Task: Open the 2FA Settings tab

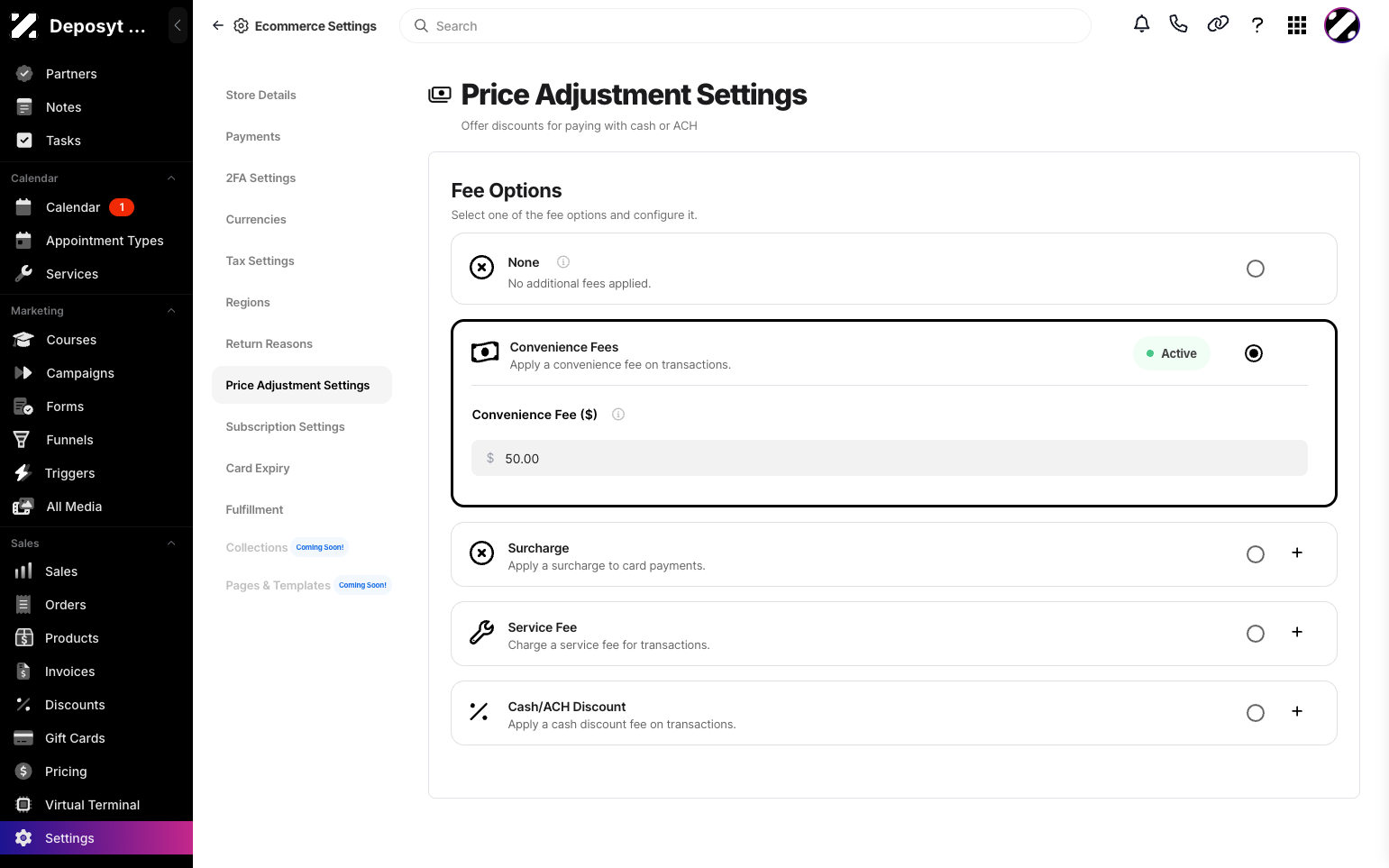Action: [x=261, y=178]
